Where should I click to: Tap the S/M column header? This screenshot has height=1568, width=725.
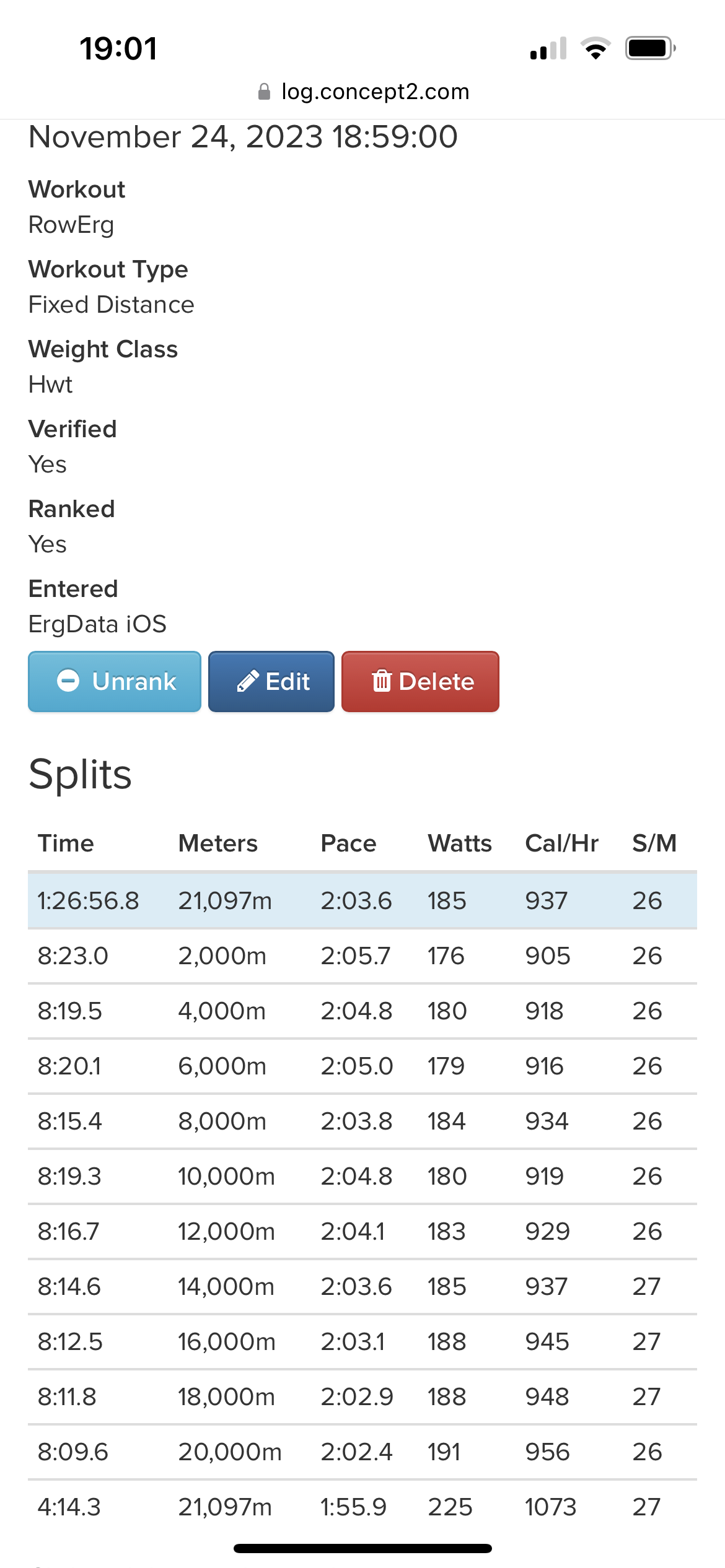[654, 843]
